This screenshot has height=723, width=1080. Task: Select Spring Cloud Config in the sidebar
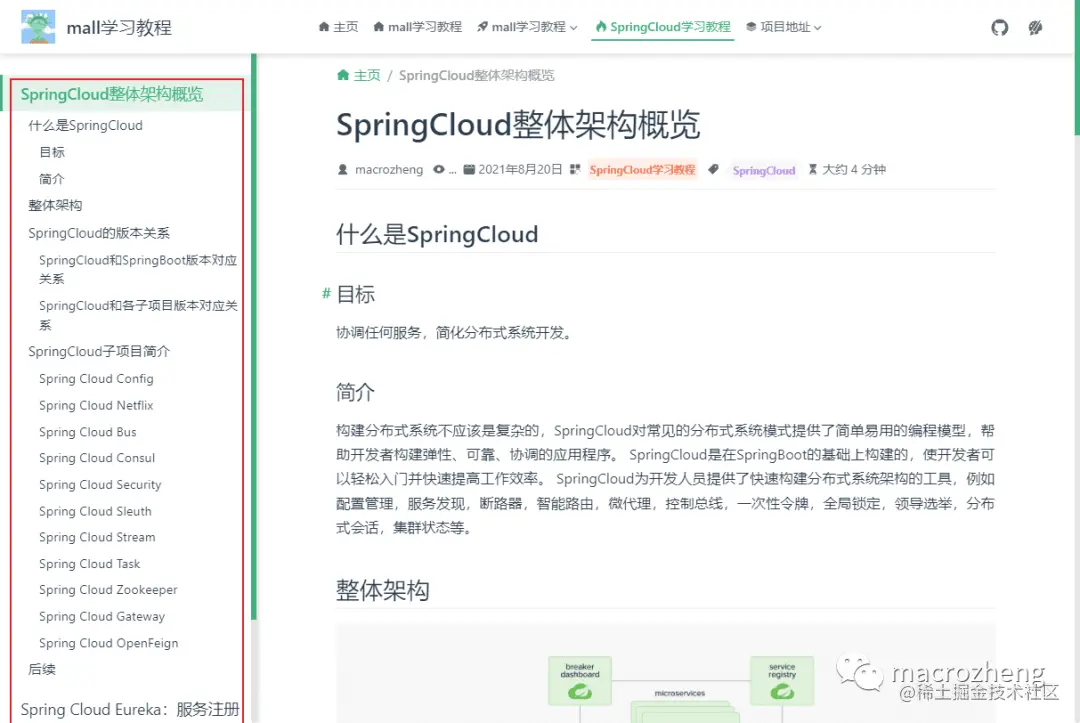(96, 379)
